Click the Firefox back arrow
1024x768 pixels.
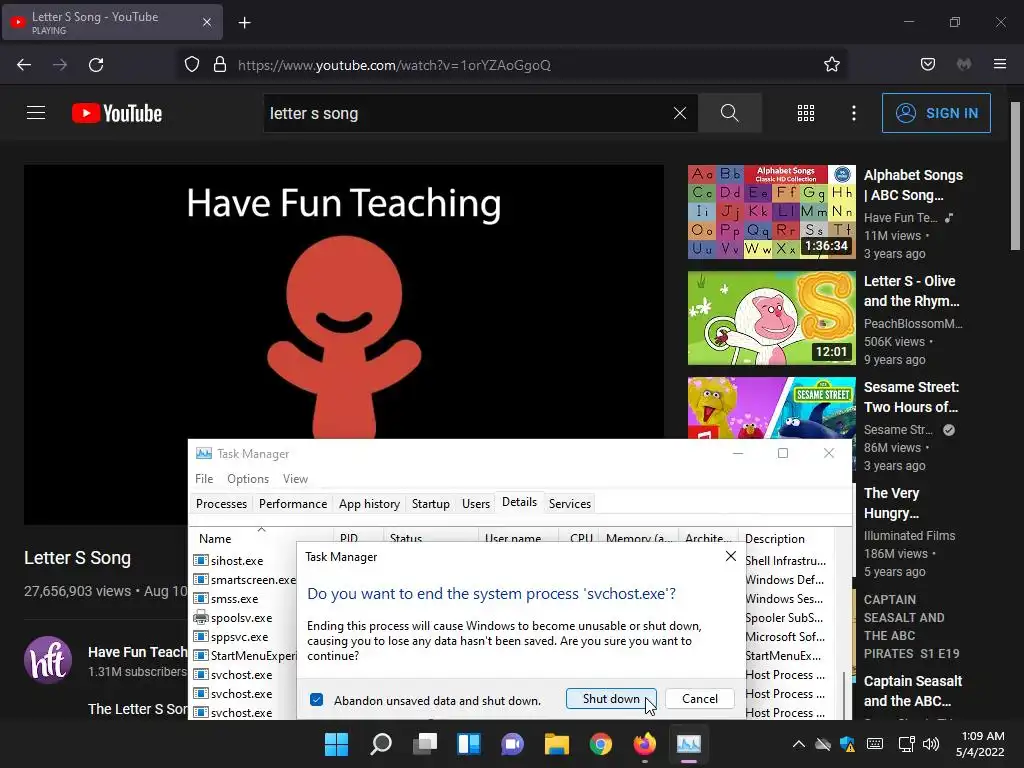point(24,65)
